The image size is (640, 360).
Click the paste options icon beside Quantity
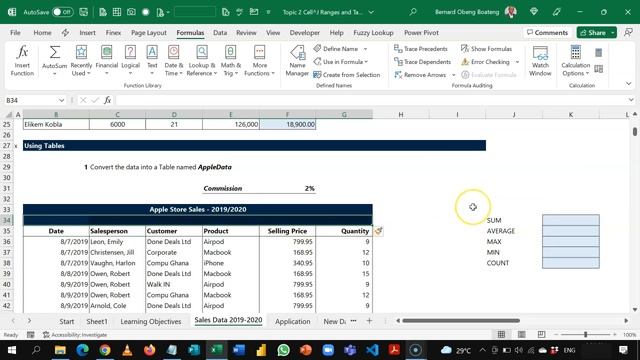coord(378,231)
